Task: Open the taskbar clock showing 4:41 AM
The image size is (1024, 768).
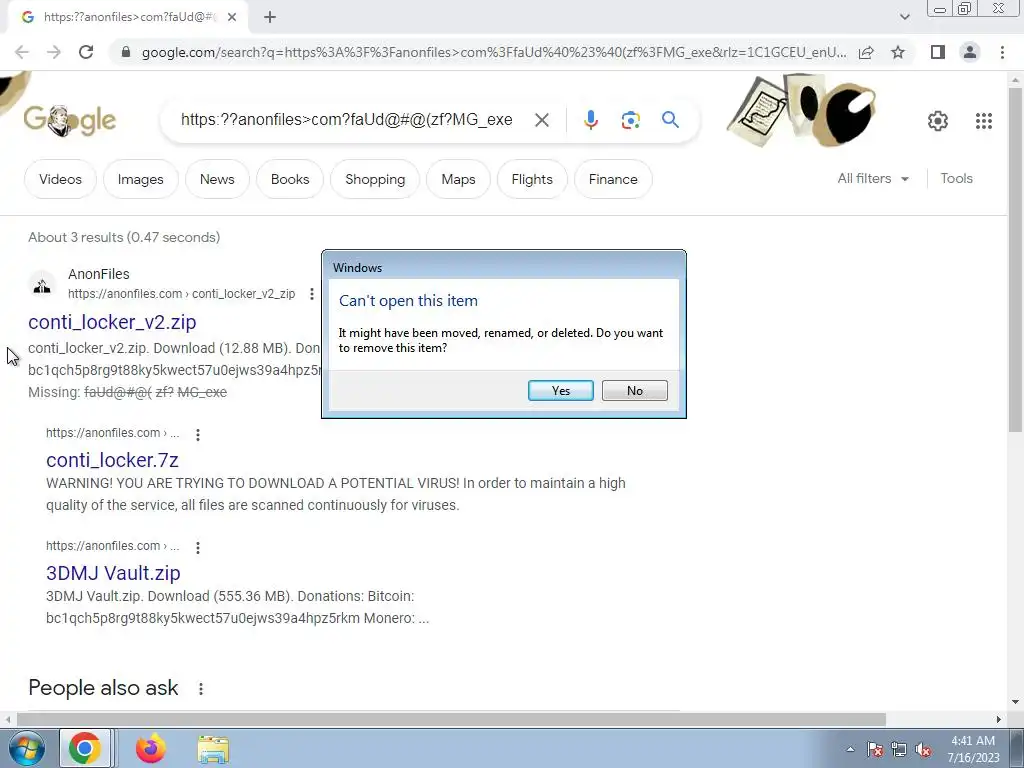Action: (973, 749)
